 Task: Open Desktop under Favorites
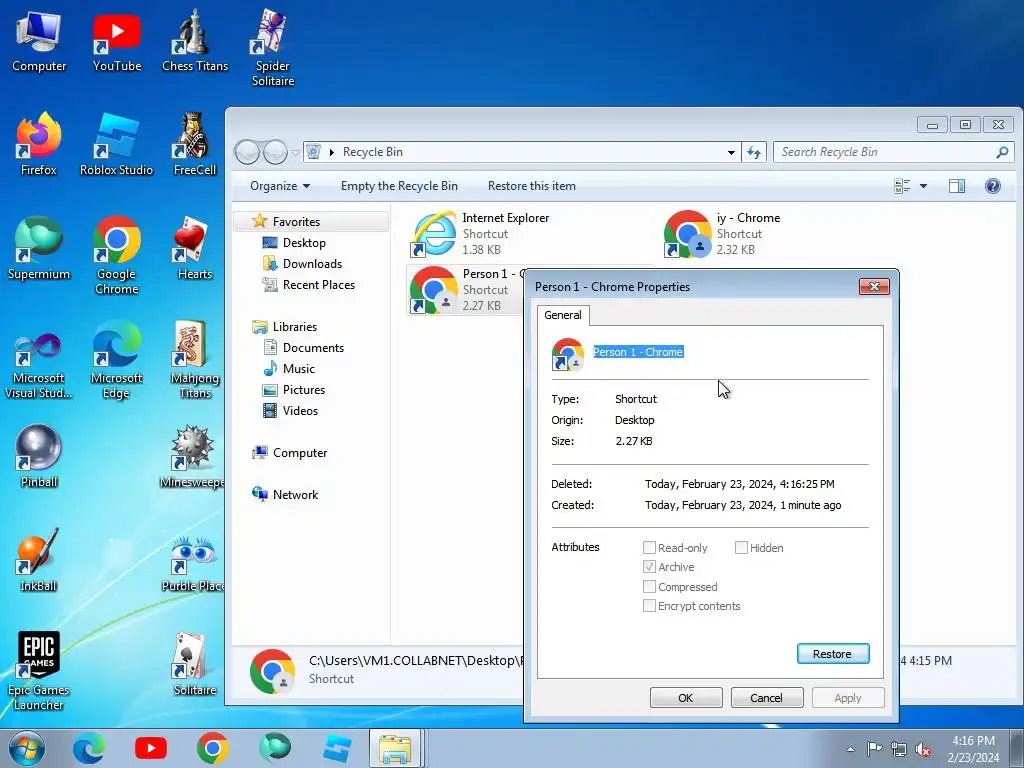point(304,243)
